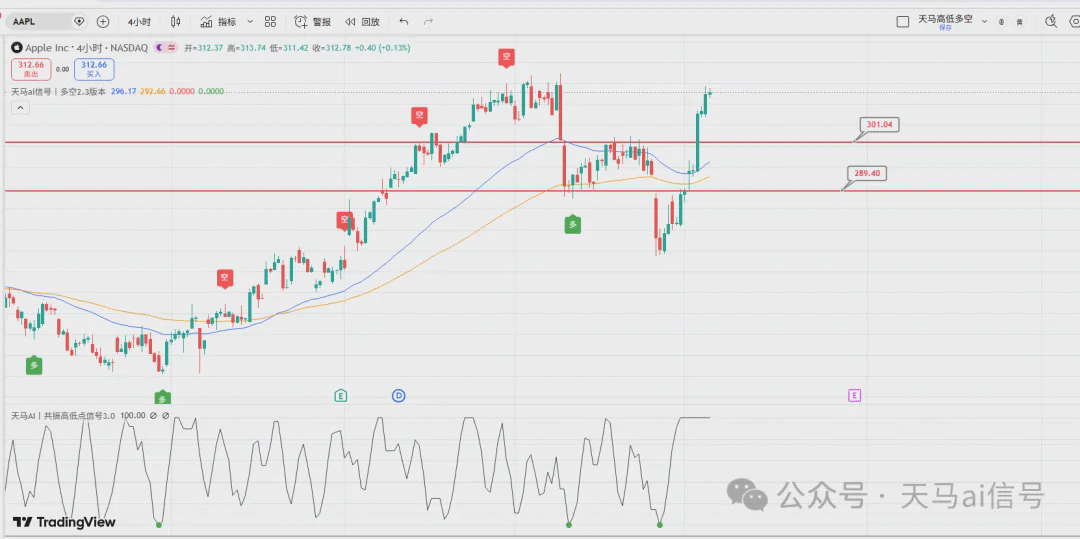Select the 天马AI | 共振高低点信号3.0 legend
This screenshot has height=539, width=1080.
coord(63,416)
